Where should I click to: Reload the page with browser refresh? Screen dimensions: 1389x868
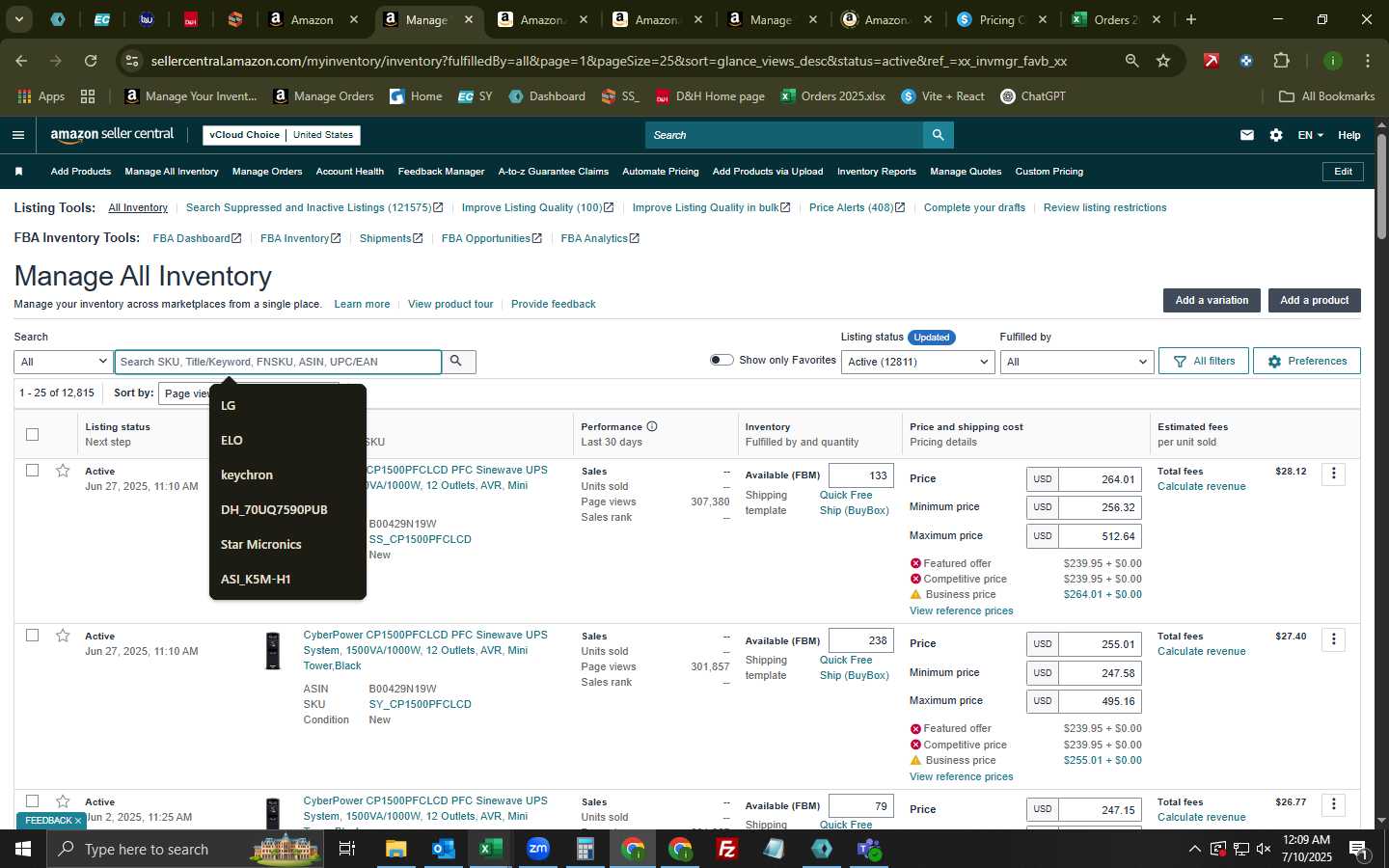91,61
